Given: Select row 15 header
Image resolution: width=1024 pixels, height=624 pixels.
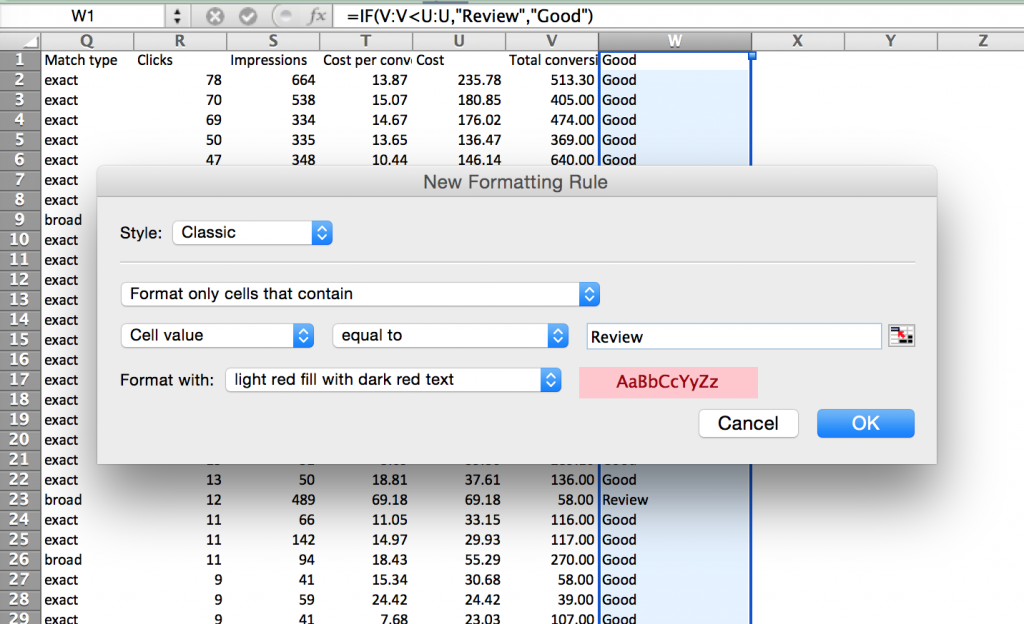Looking at the screenshot, I should (x=20, y=340).
